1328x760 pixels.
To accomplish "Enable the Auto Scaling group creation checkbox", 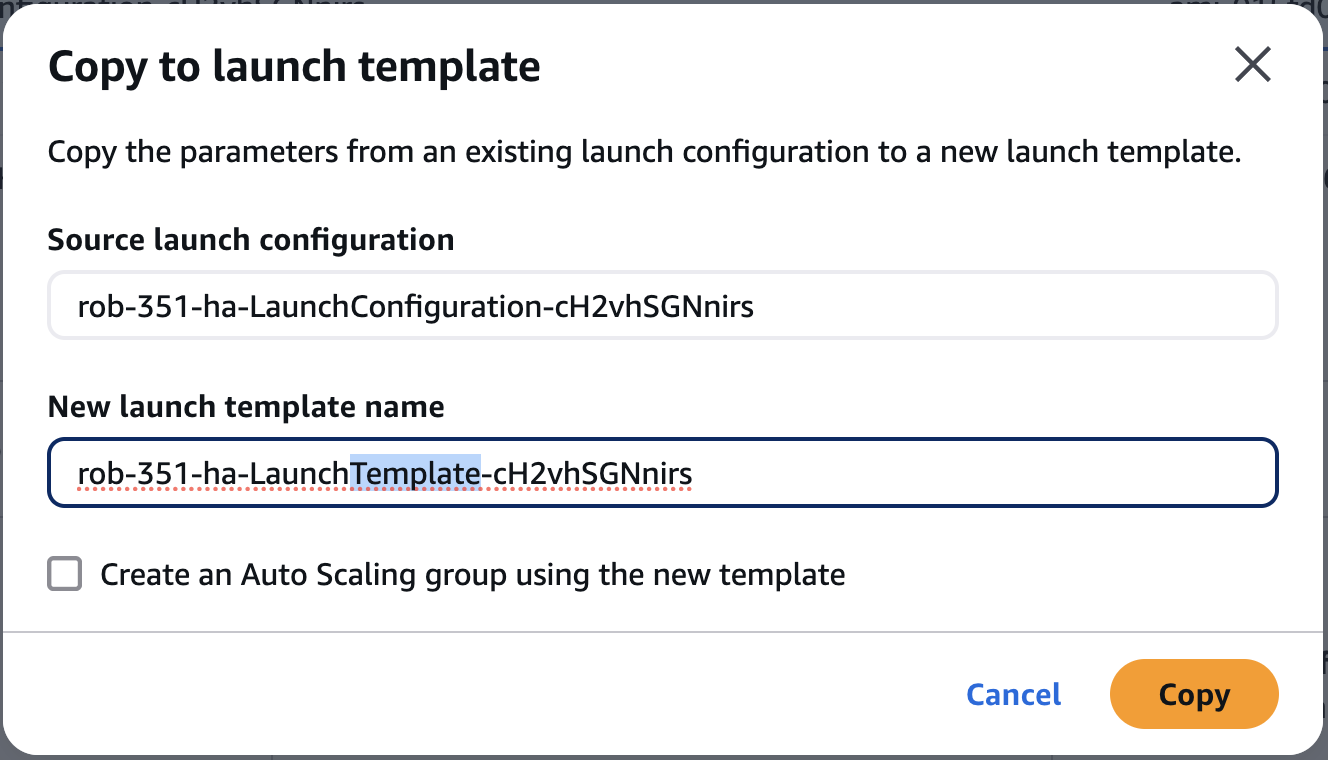I will pyautogui.click(x=65, y=574).
